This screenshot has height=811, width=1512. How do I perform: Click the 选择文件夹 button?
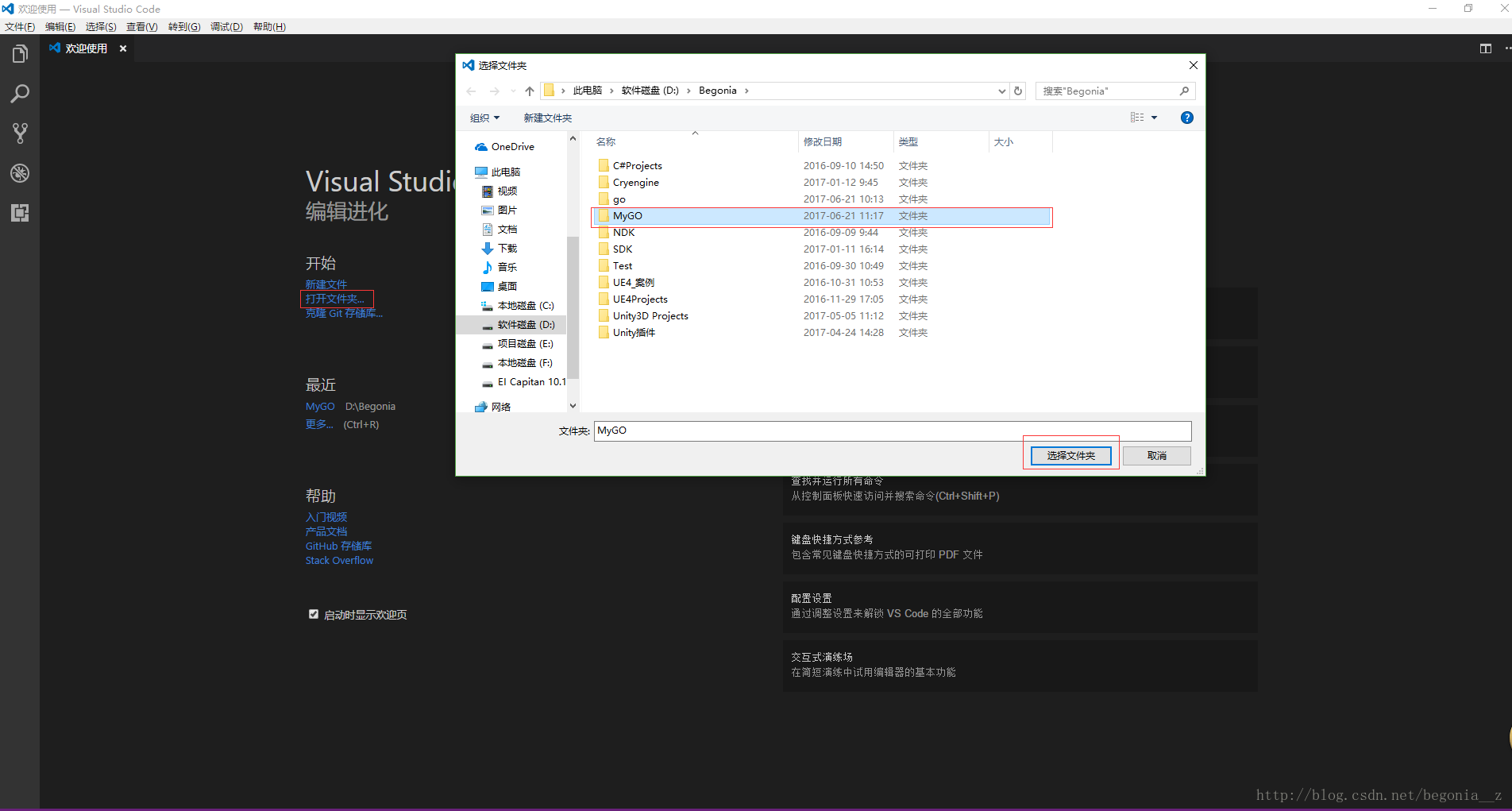(x=1070, y=455)
